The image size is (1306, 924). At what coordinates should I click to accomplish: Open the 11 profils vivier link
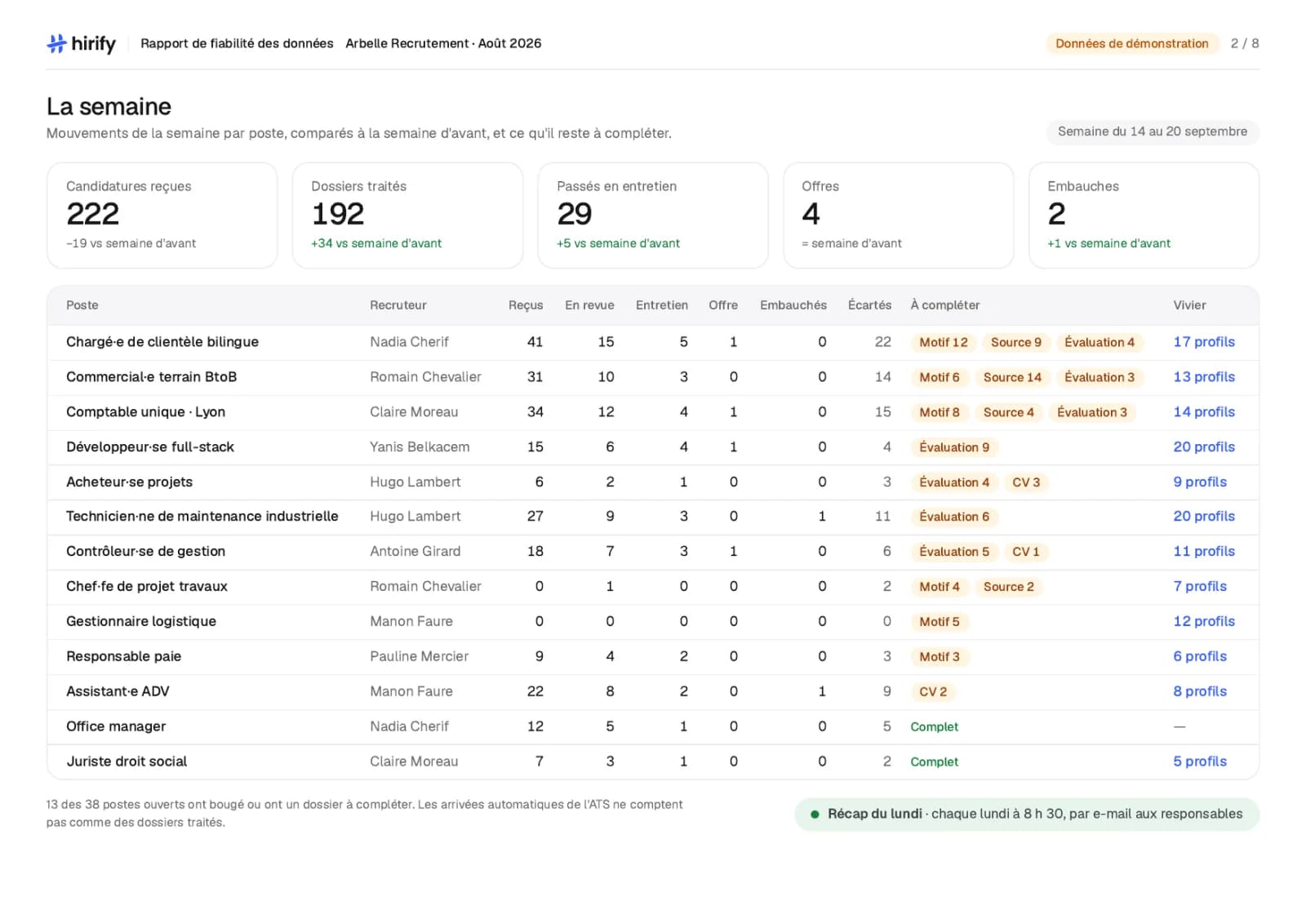point(1204,552)
